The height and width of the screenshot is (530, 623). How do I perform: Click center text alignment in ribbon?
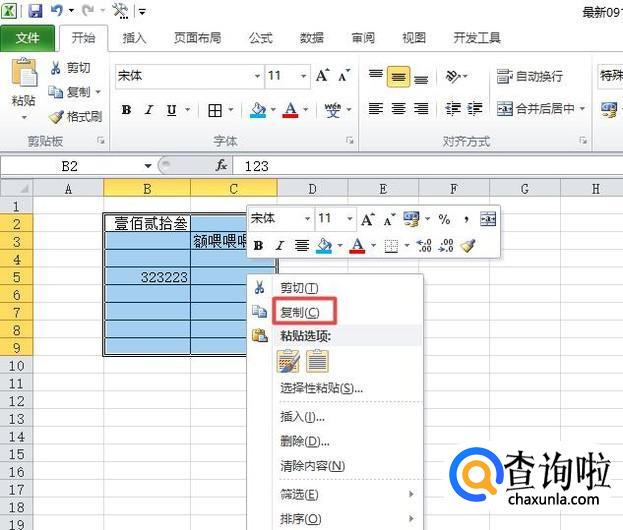click(x=399, y=108)
